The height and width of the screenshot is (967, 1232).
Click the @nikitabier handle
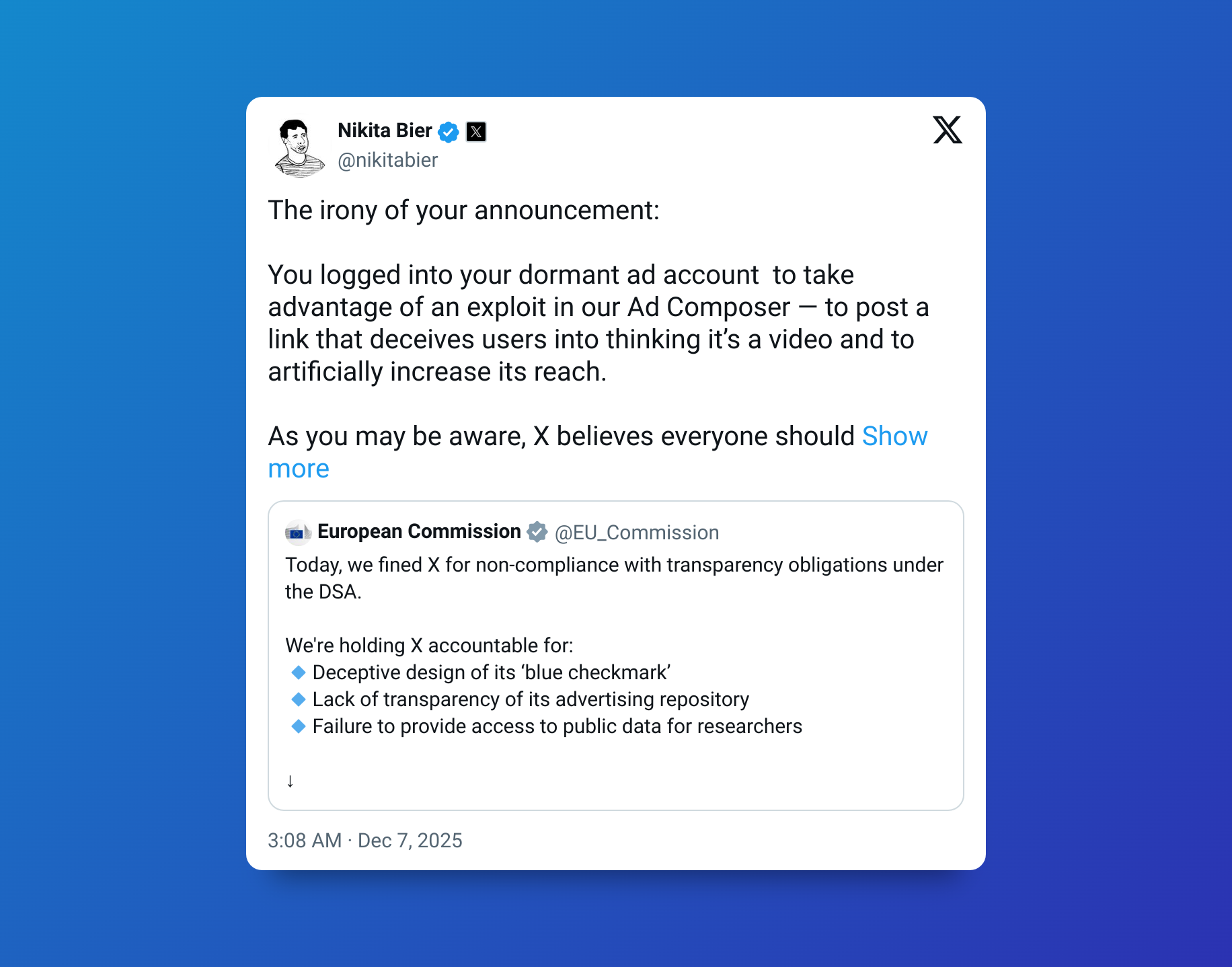pos(387,160)
